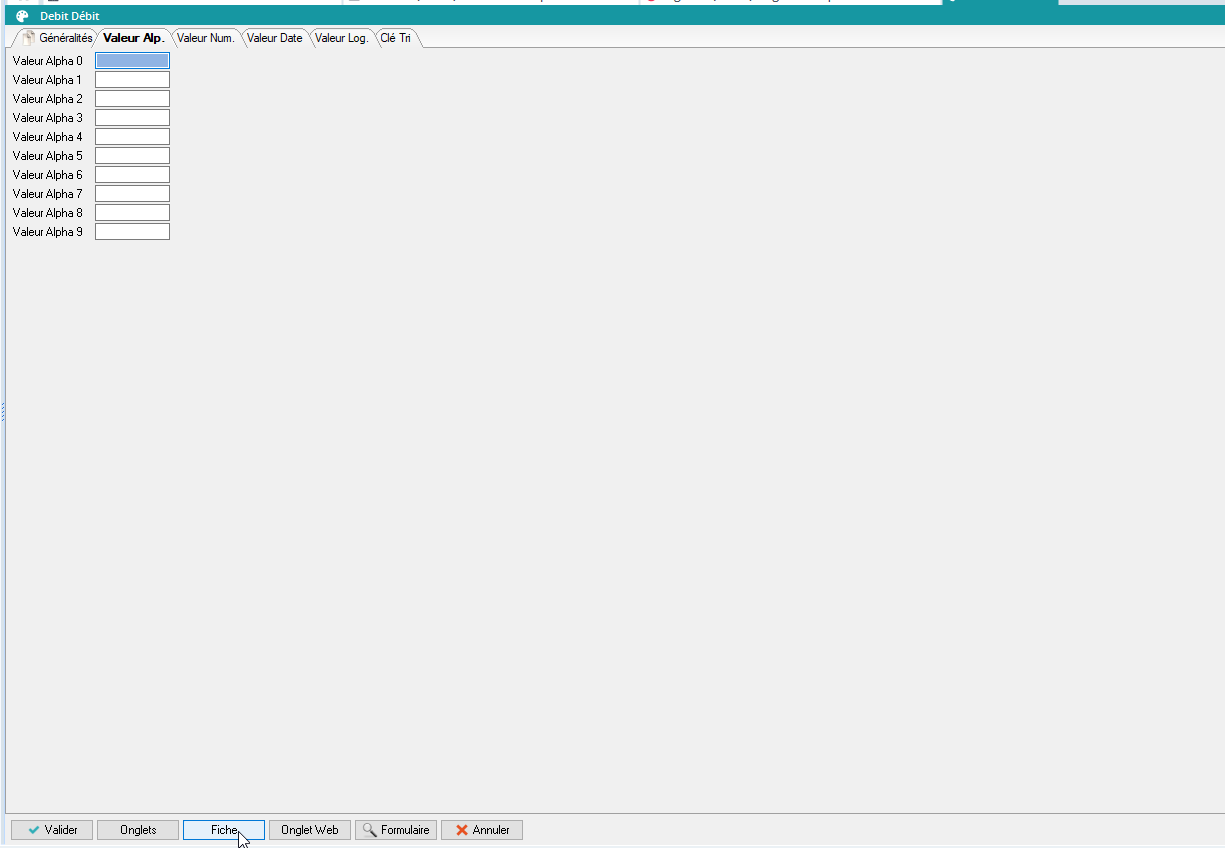Viewport: 1225px width, 848px height.
Task: Click into the Valeur Alpha 1 field
Action: 132,80
